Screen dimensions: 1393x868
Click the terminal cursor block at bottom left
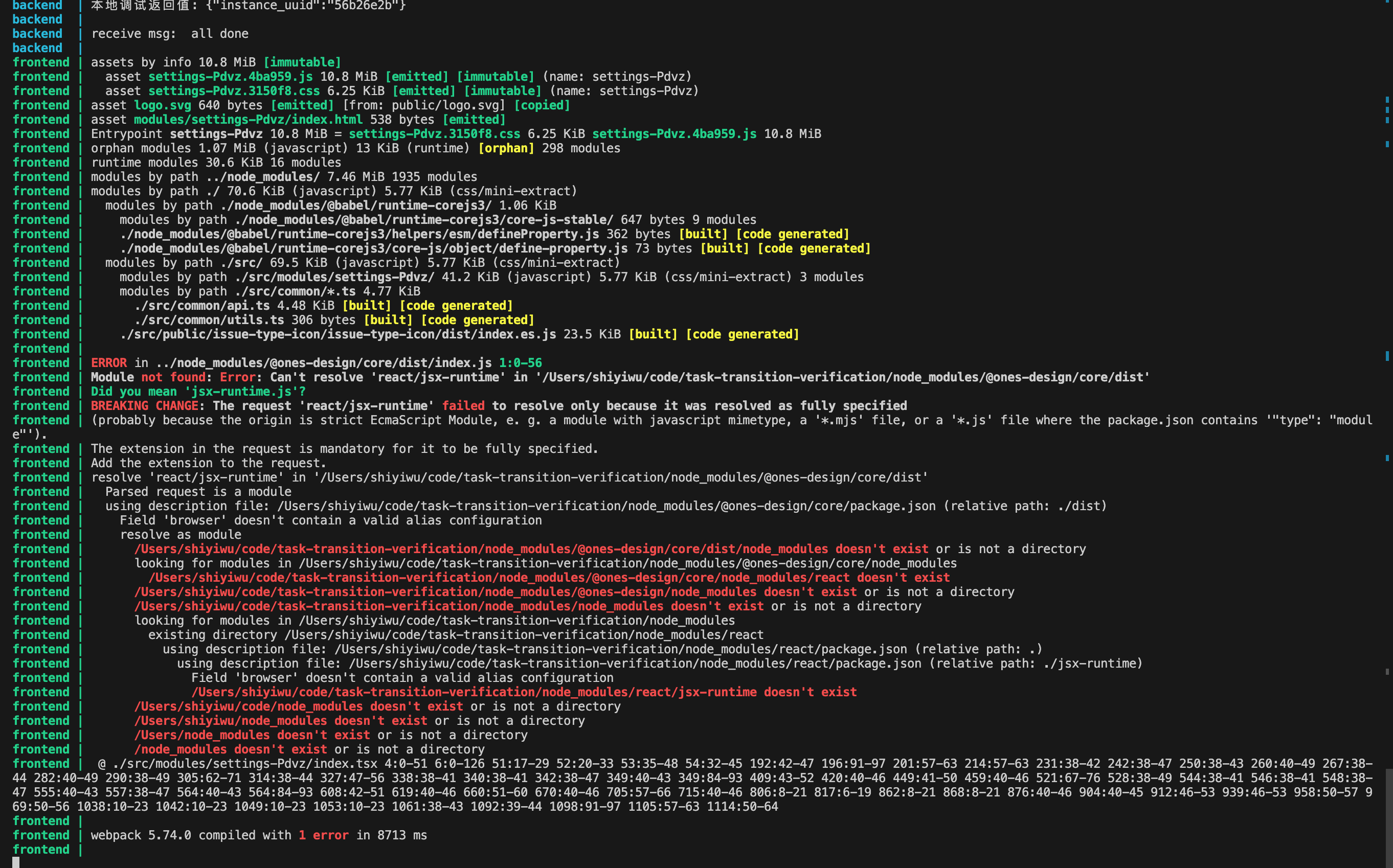[x=16, y=862]
